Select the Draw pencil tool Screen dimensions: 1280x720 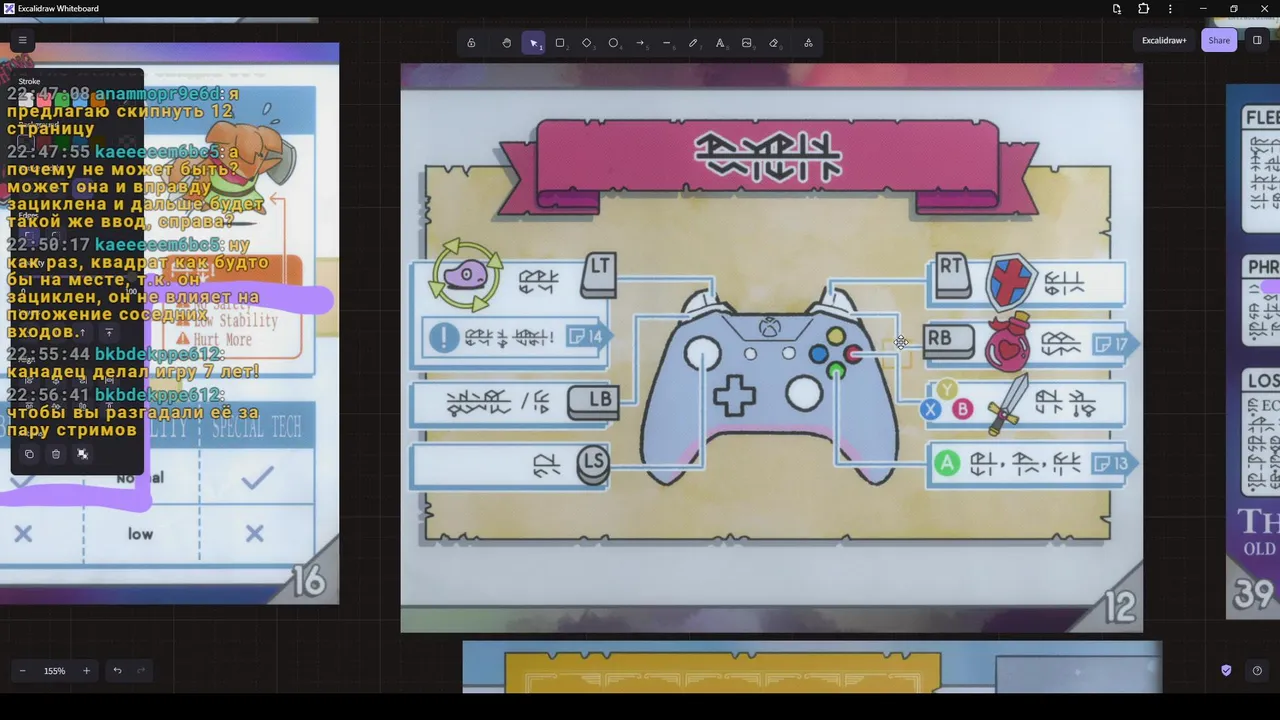pyautogui.click(x=693, y=43)
